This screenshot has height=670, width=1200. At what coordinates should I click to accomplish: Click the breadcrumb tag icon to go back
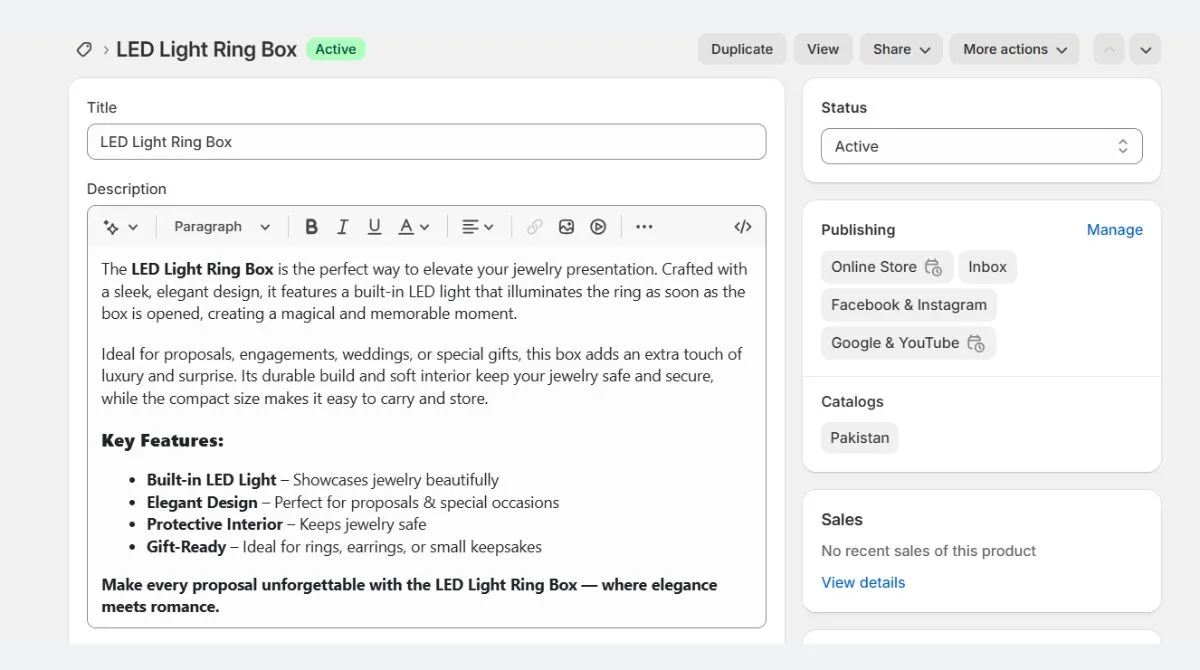tap(84, 48)
